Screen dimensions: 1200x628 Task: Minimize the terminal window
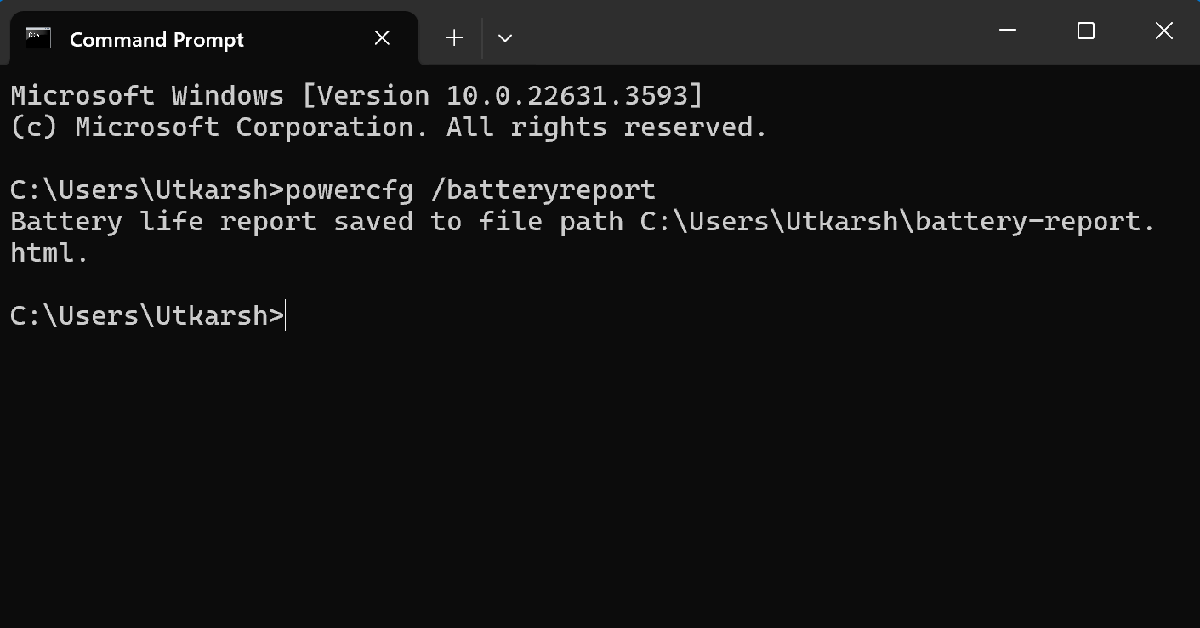(x=1008, y=32)
